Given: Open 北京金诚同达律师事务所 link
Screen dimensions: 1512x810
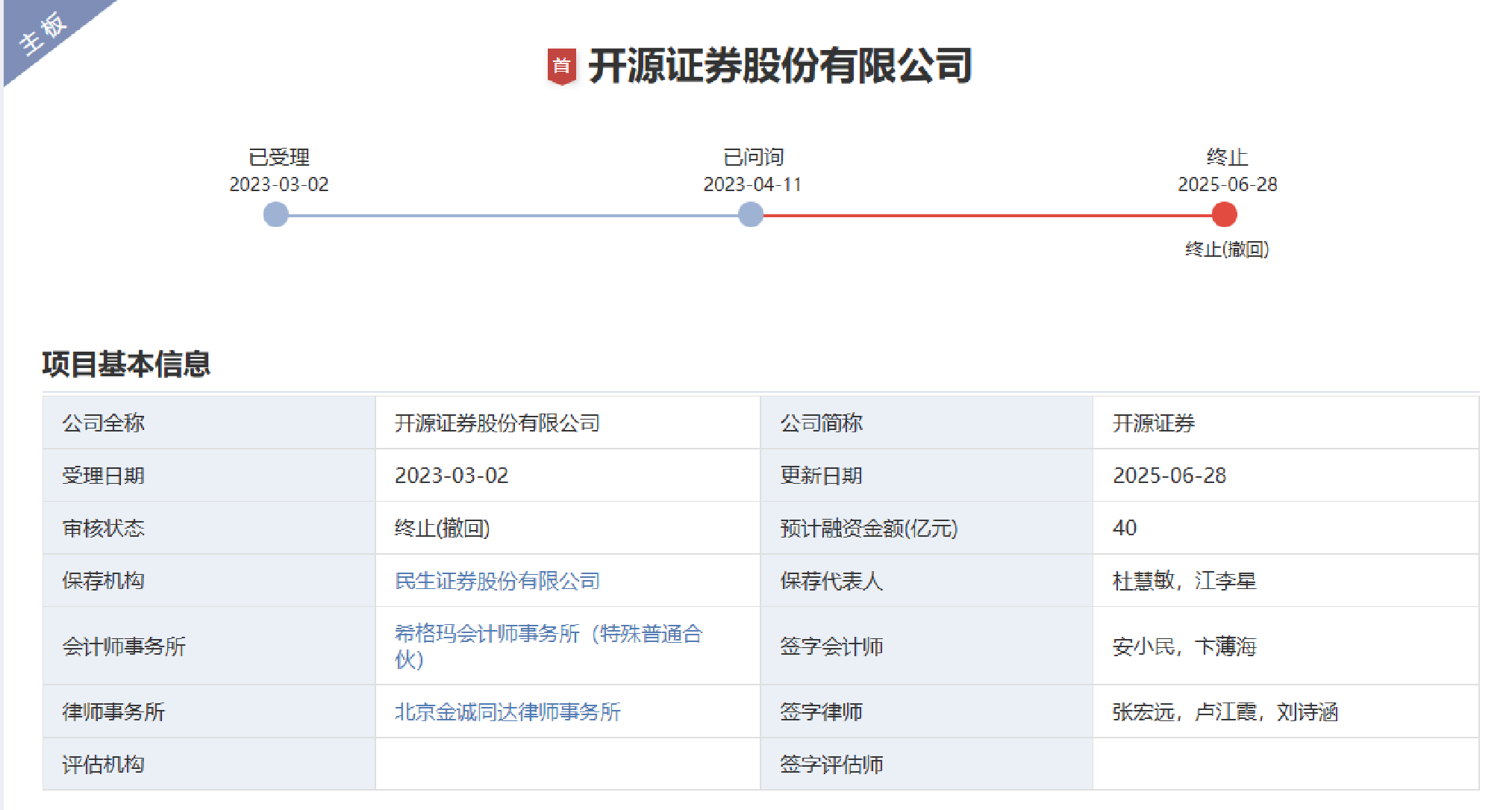Looking at the screenshot, I should click(507, 712).
